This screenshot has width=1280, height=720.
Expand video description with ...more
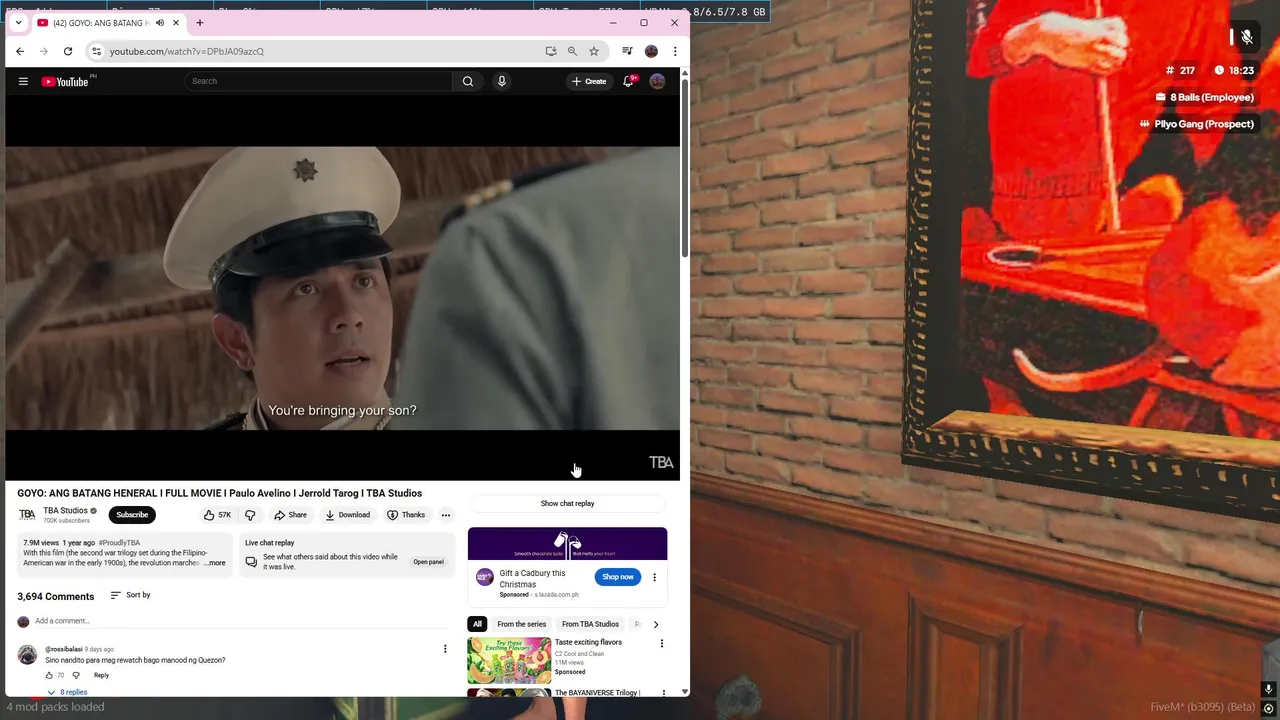tap(216, 563)
